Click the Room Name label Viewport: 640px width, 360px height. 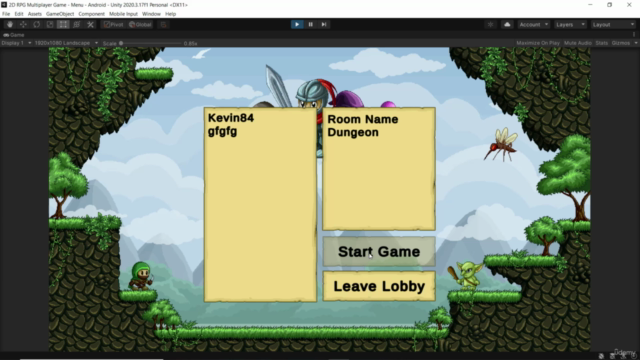click(x=362, y=119)
